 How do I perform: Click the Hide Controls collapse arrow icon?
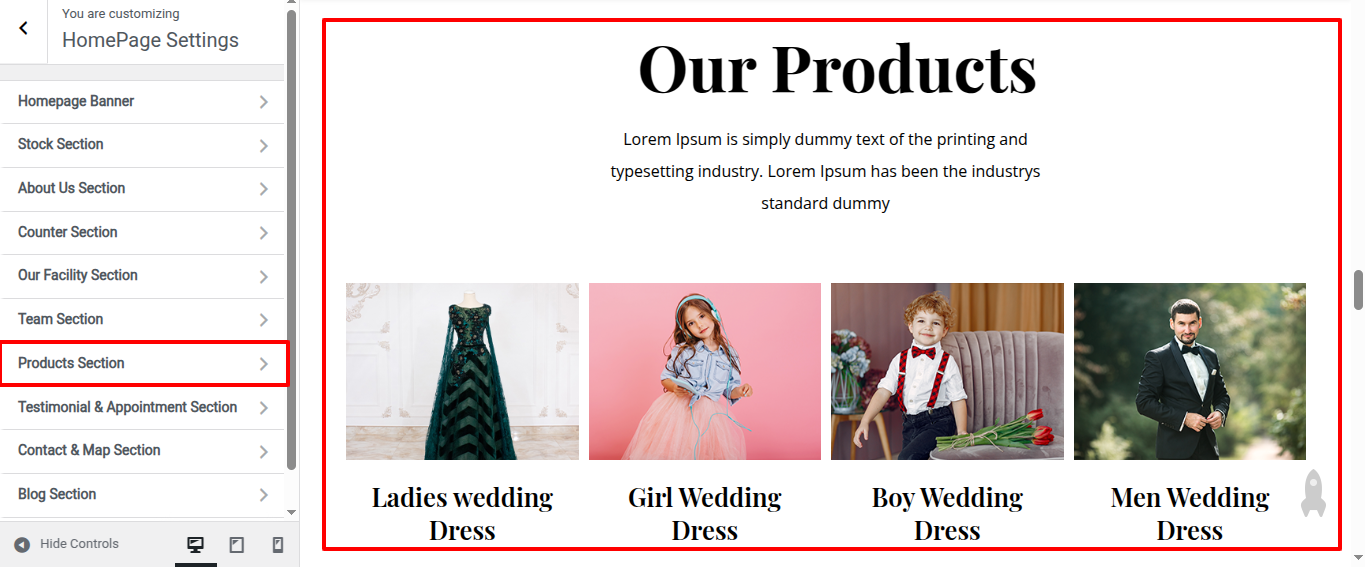click(22, 545)
